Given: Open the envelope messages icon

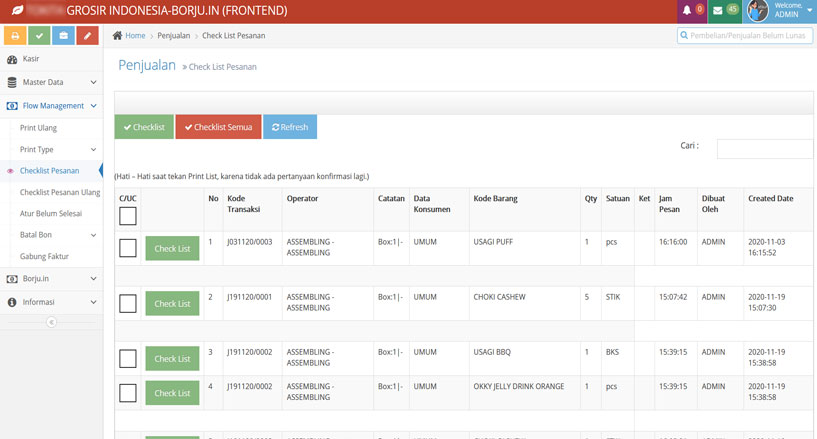Looking at the screenshot, I should tap(717, 10).
